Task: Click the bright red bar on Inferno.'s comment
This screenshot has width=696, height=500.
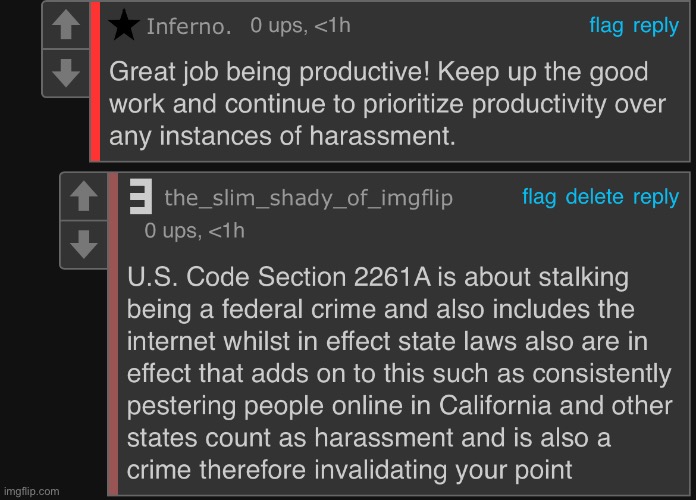Action: click(x=95, y=81)
